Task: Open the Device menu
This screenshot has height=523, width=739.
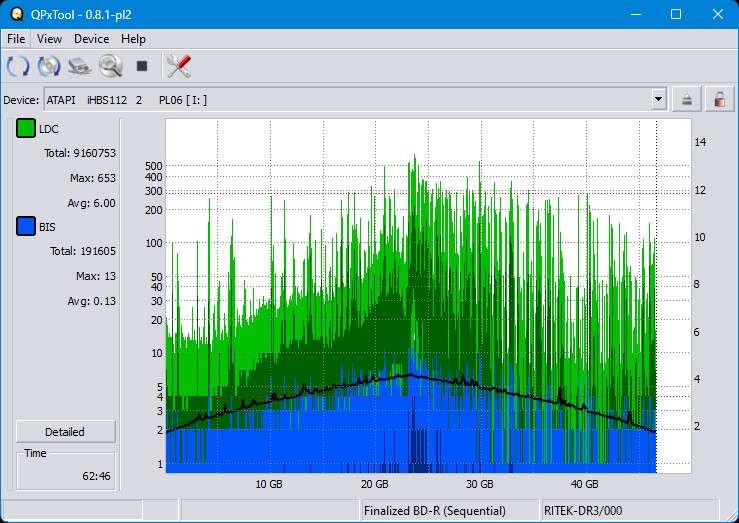Action: point(91,39)
